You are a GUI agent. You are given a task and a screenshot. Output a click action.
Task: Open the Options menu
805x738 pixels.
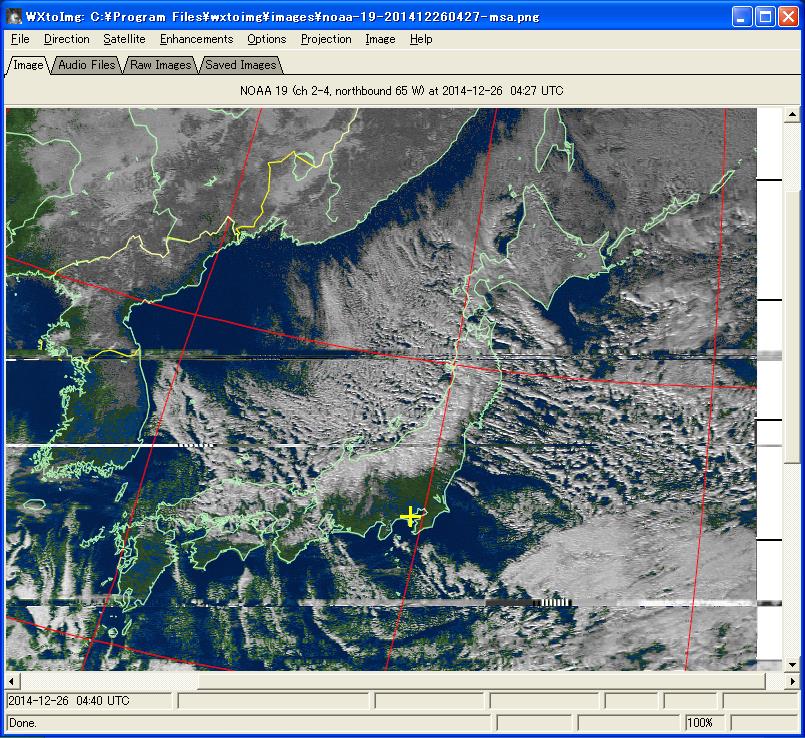point(266,39)
